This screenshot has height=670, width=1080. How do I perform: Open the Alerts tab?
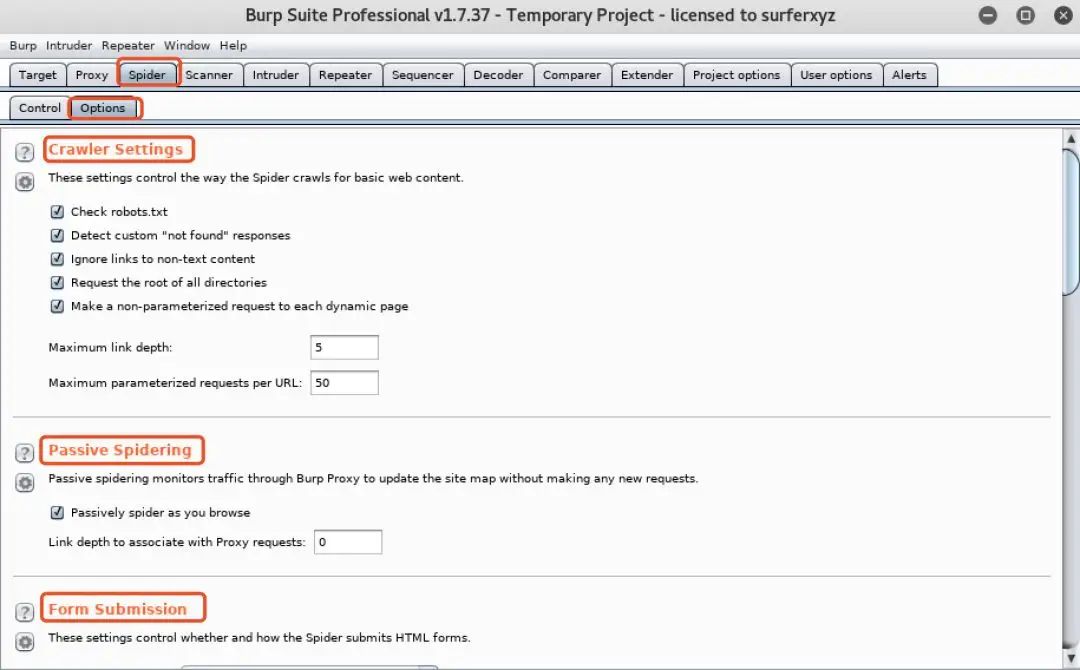coord(909,75)
